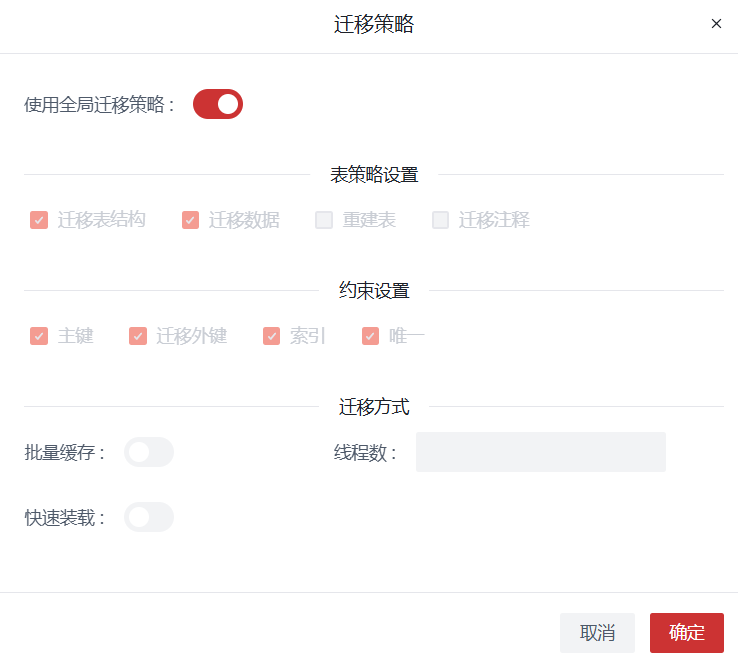Turn on the 快速装载 switch
The width and height of the screenshot is (738, 668).
pyautogui.click(x=149, y=517)
